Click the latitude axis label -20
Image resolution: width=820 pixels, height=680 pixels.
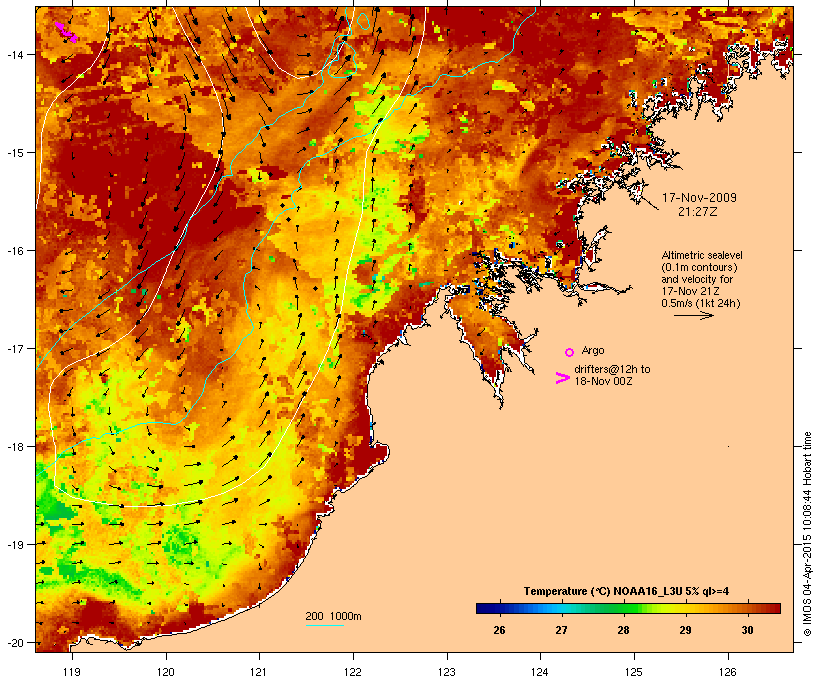(15, 642)
